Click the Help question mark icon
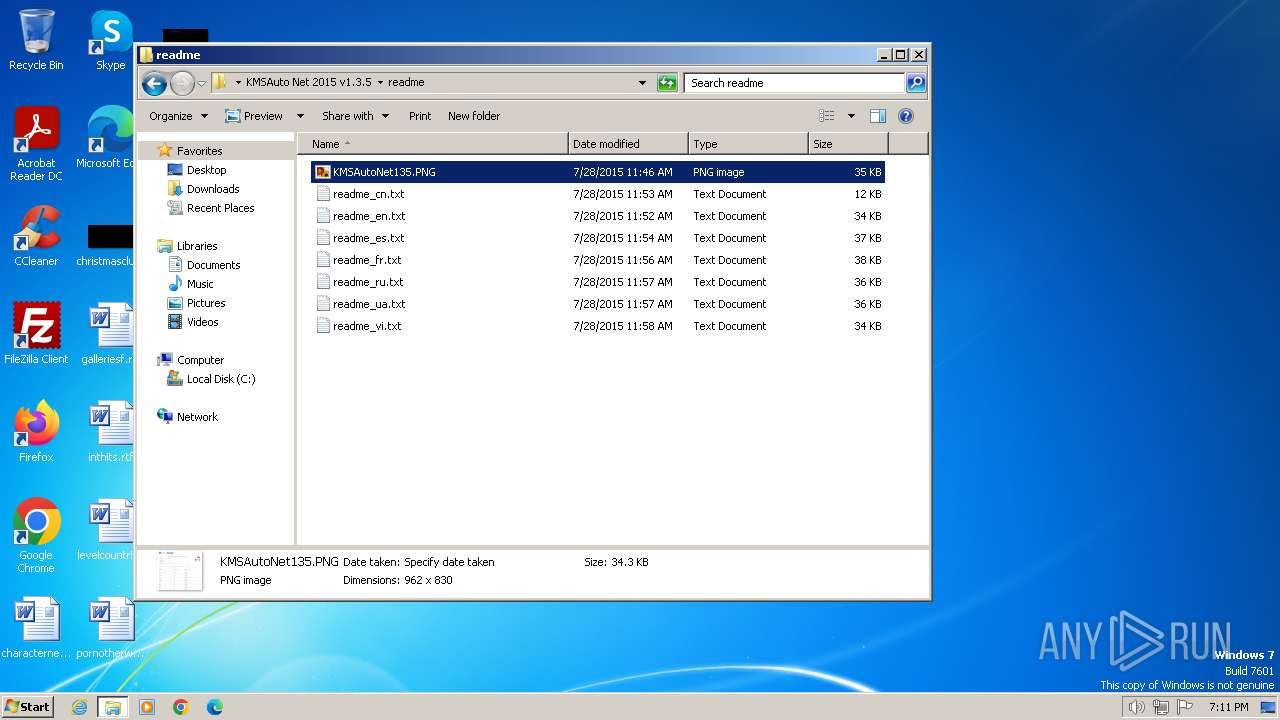Viewport: 1280px width, 720px height. point(906,116)
